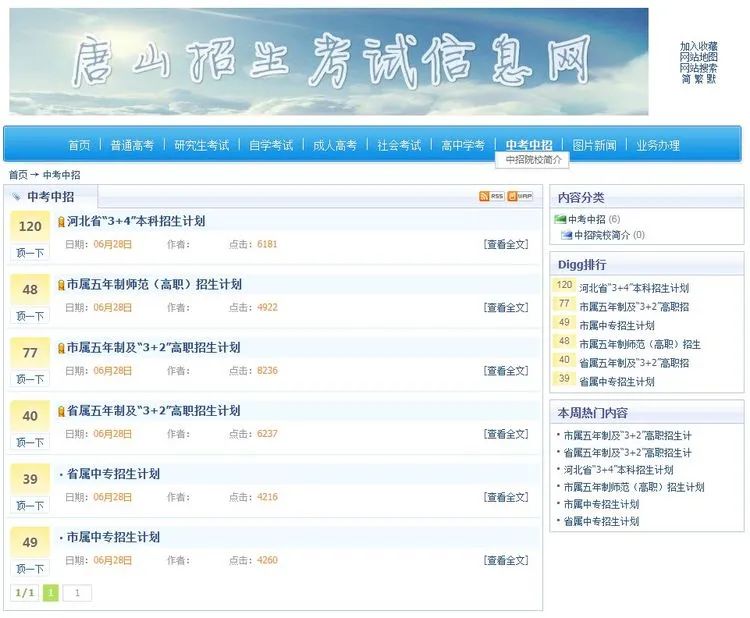The width and height of the screenshot is (750, 618).
Task: Click the 中考中招 category folder icon
Action: (560, 219)
